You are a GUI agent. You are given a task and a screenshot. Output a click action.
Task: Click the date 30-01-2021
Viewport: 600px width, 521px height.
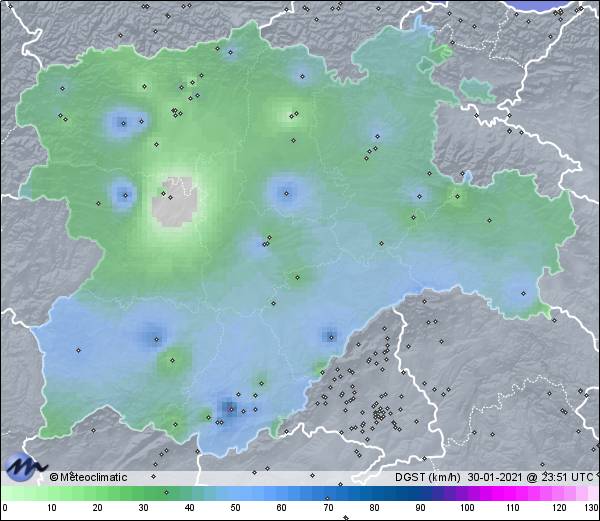[x=495, y=477]
